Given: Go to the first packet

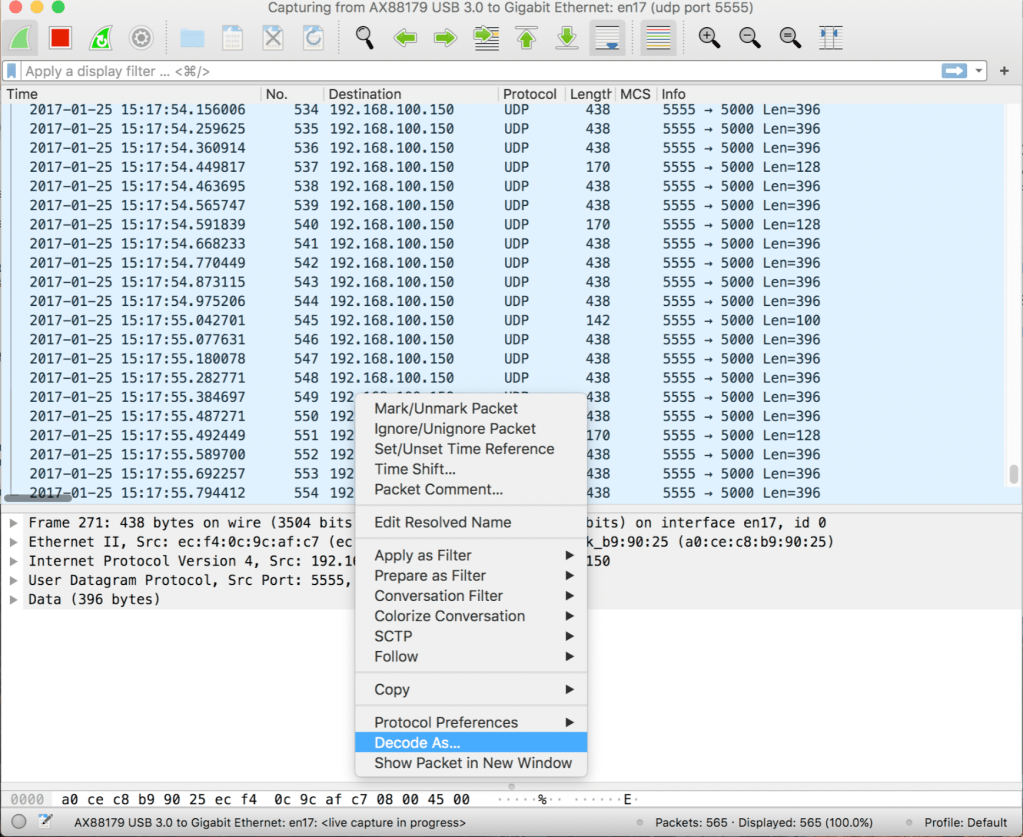Looking at the screenshot, I should (x=526, y=38).
